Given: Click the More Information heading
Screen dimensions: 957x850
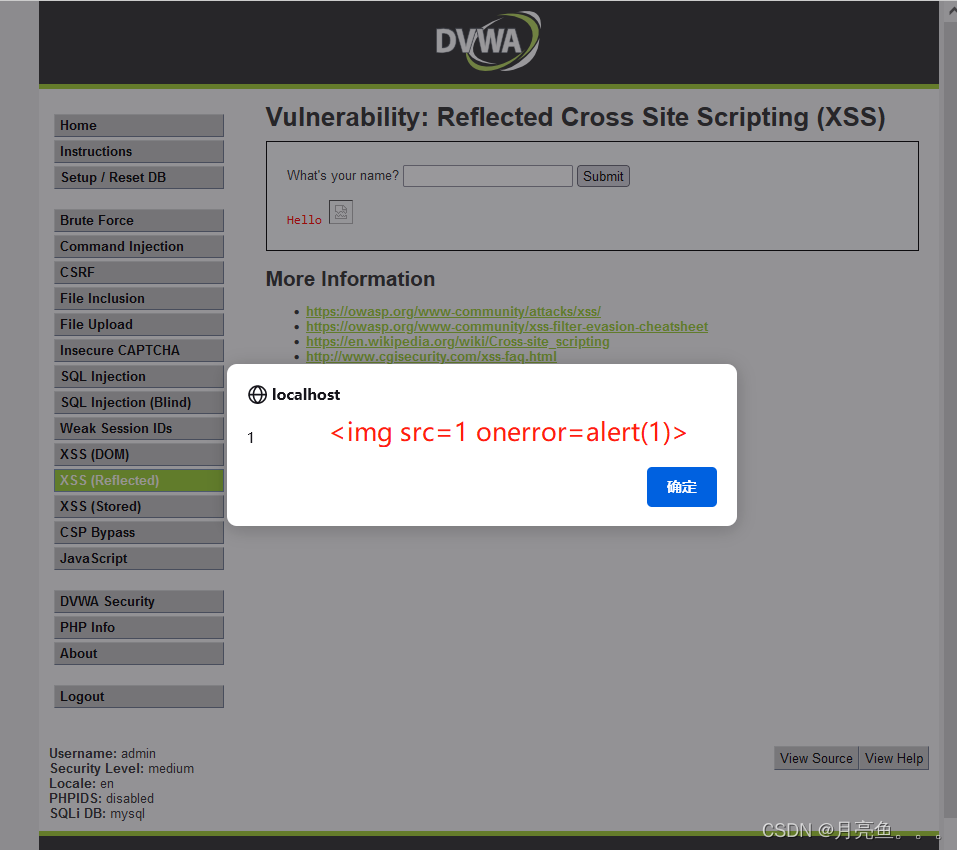Looking at the screenshot, I should click(x=350, y=279).
